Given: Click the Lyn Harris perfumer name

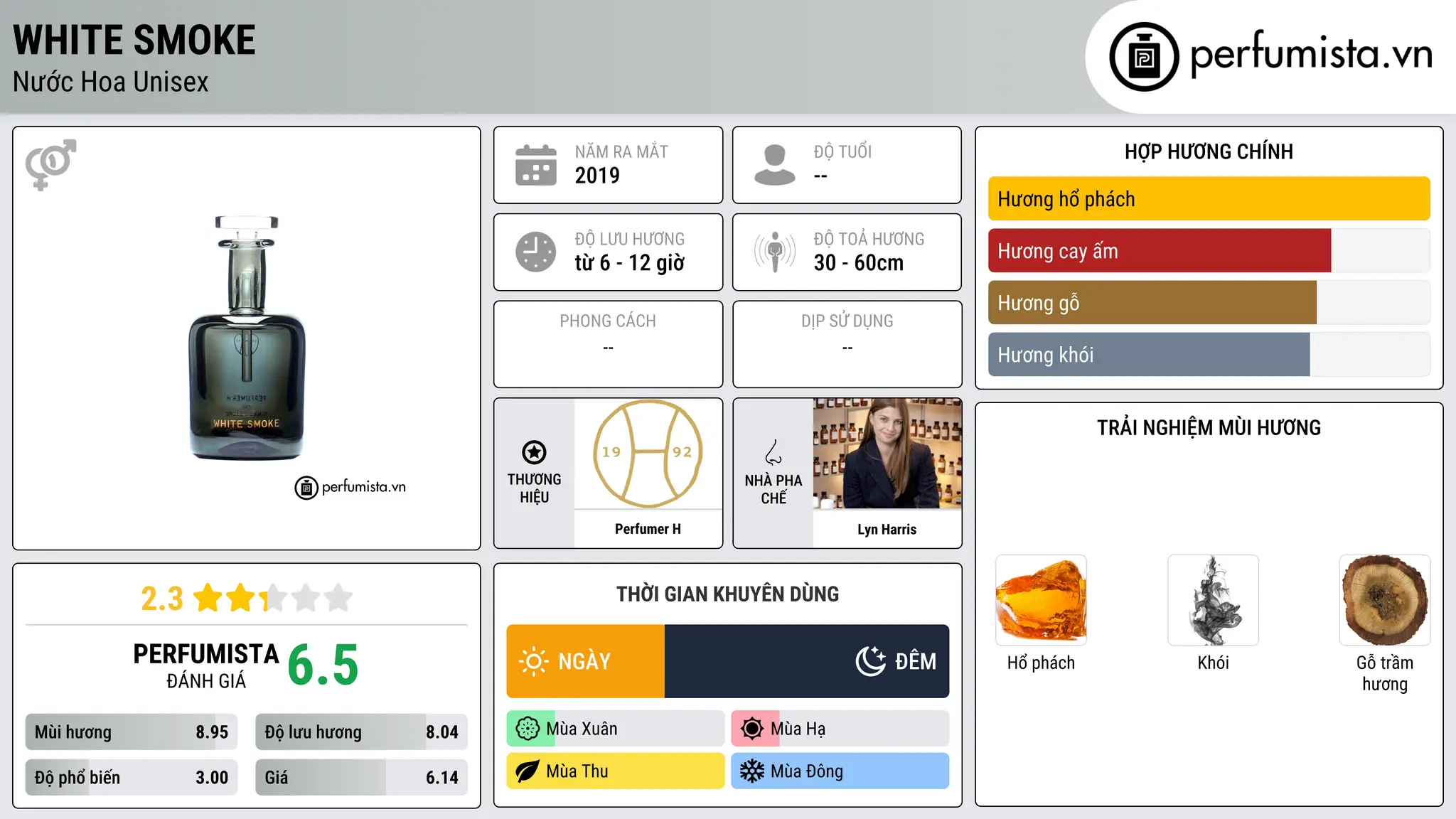Looking at the screenshot, I should (x=887, y=530).
